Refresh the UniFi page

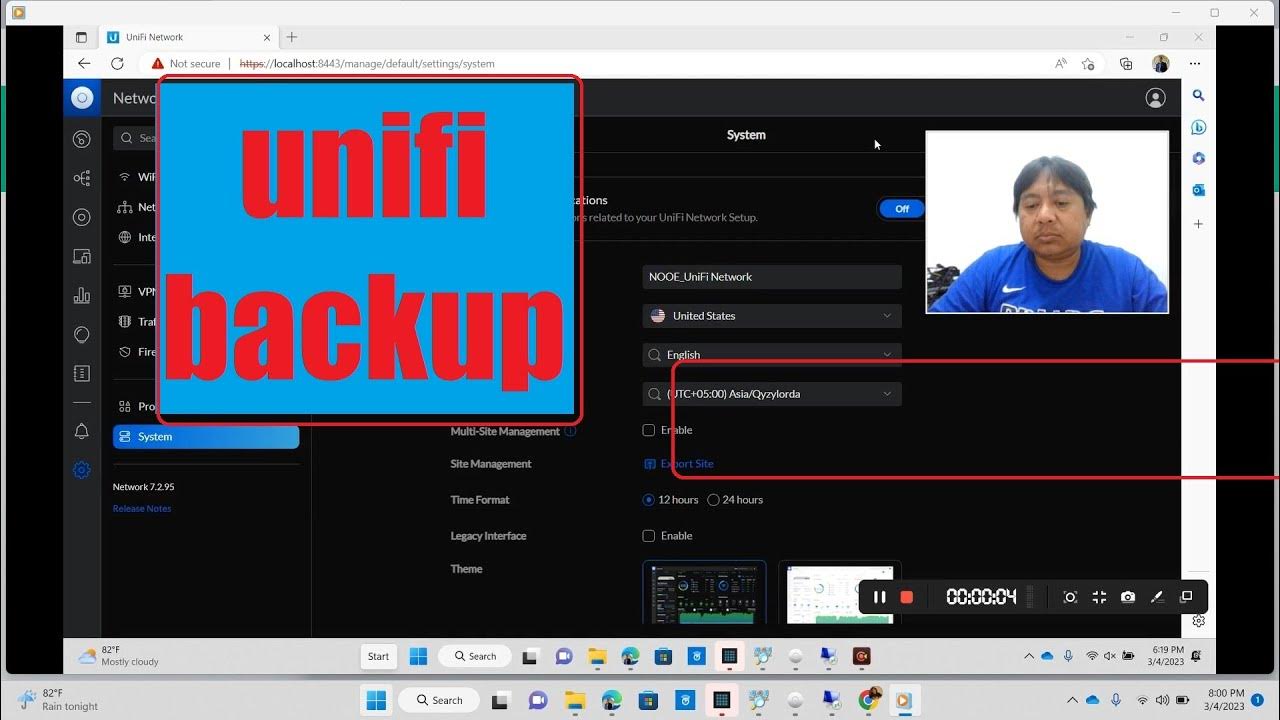(x=117, y=63)
